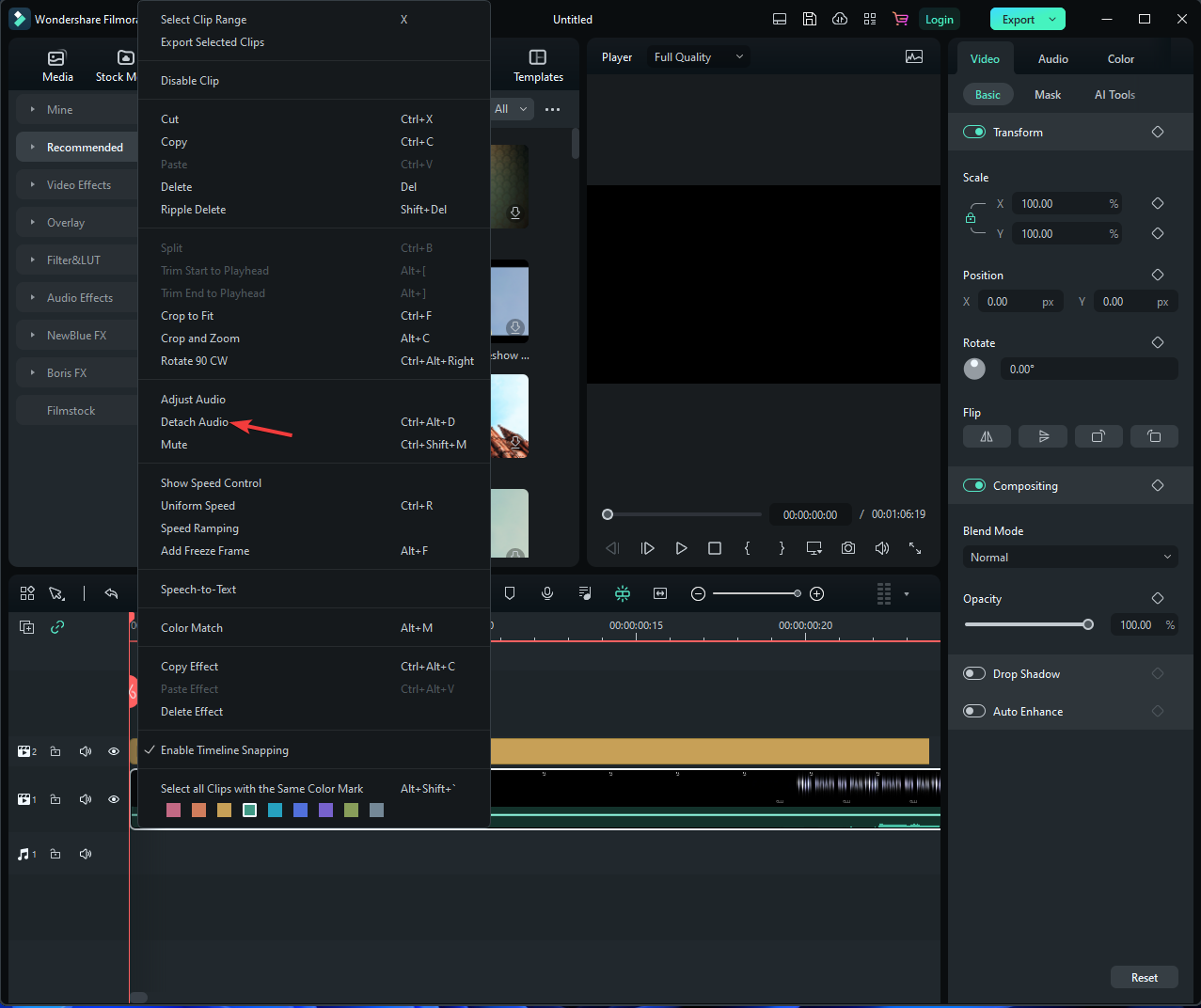Image resolution: width=1201 pixels, height=1008 pixels.
Task: Open the Media tab
Action: pyautogui.click(x=57, y=66)
